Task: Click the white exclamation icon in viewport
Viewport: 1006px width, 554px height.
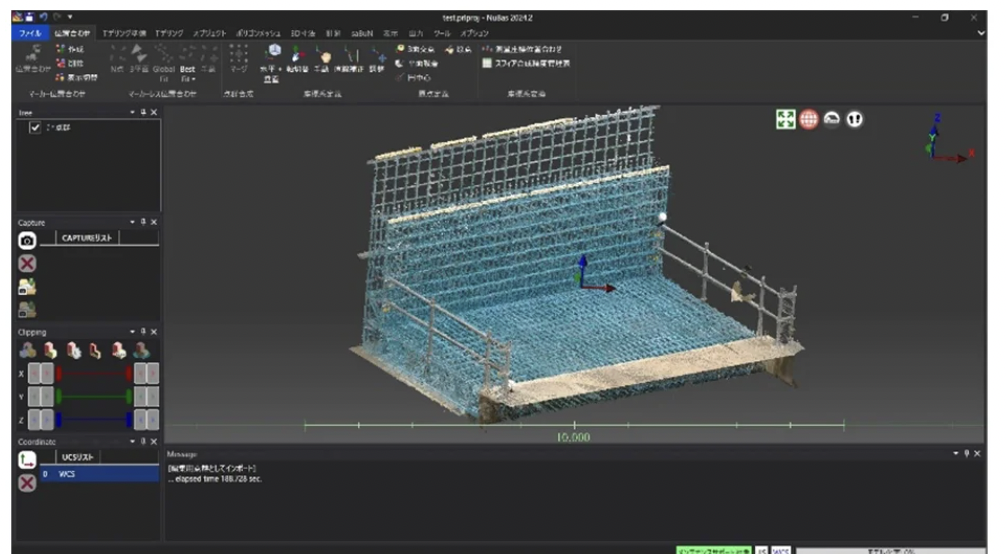Action: [x=855, y=119]
